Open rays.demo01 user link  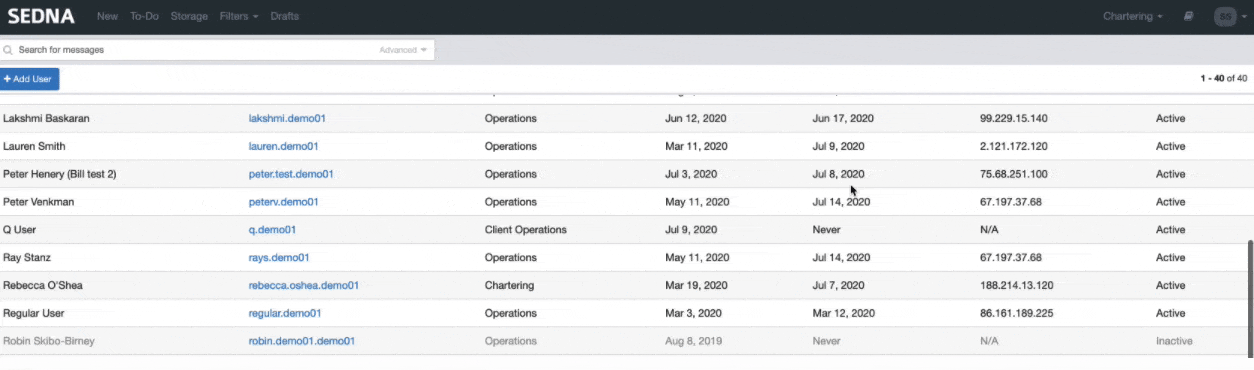pos(279,258)
